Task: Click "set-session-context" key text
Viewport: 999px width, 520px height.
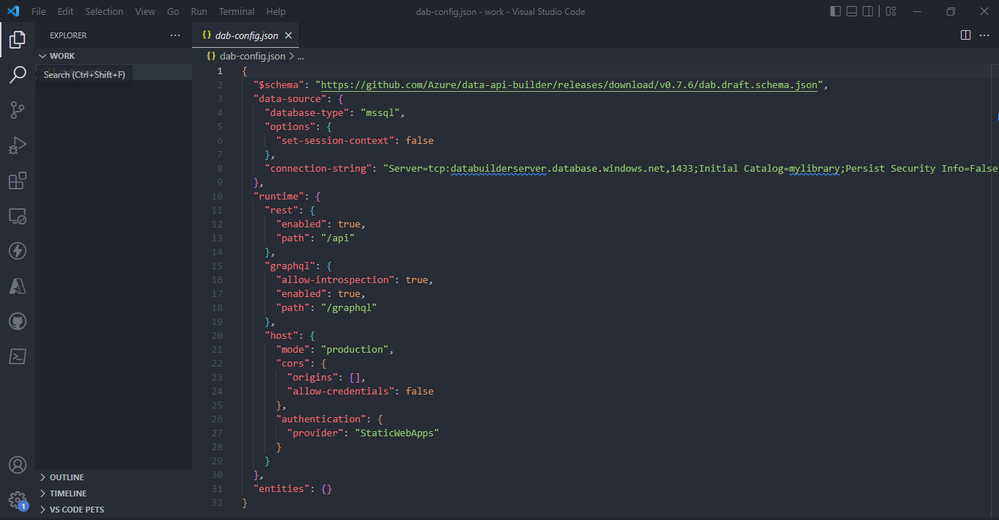Action: (335, 140)
